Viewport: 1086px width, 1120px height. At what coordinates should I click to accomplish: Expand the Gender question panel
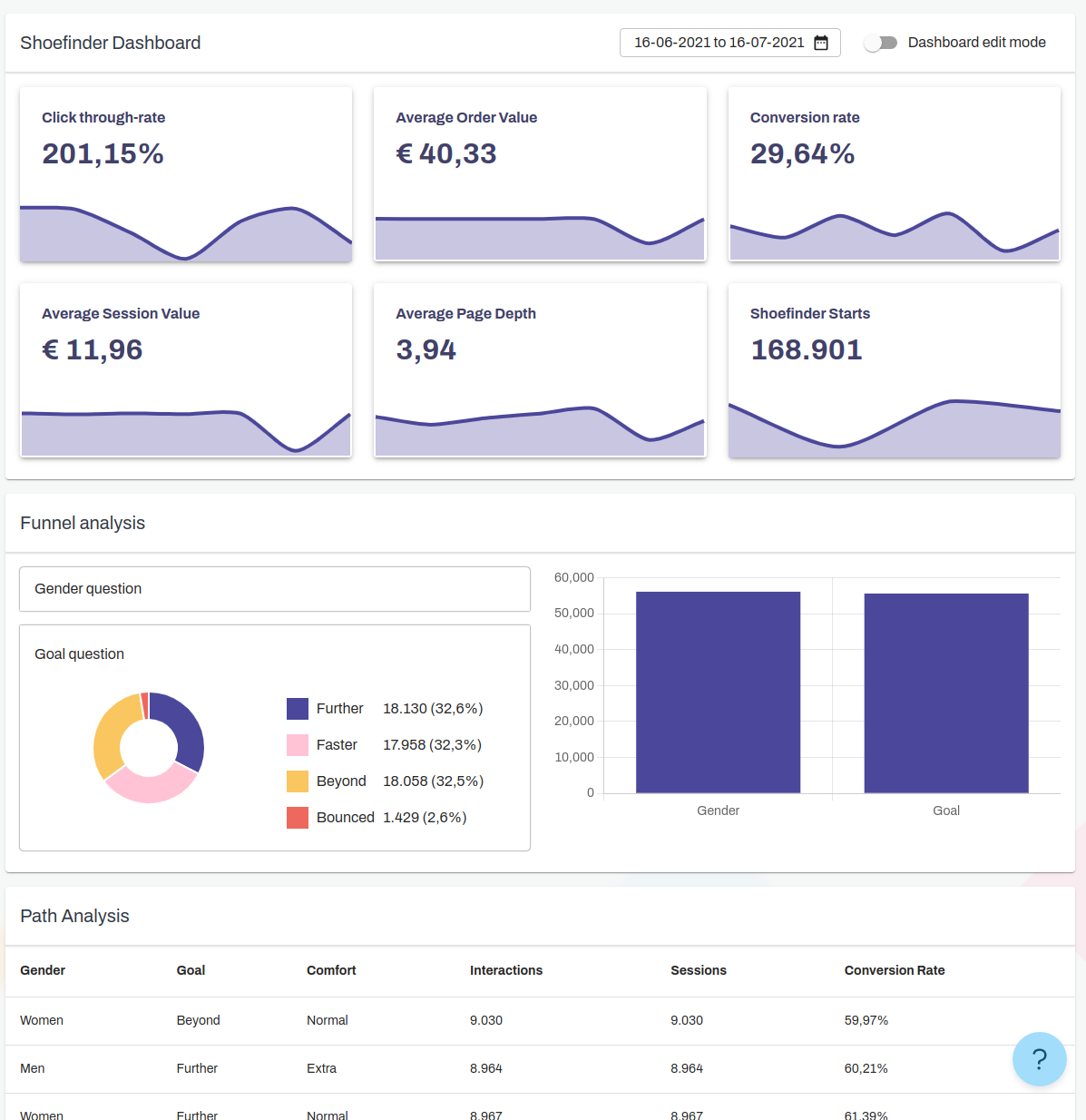(274, 589)
